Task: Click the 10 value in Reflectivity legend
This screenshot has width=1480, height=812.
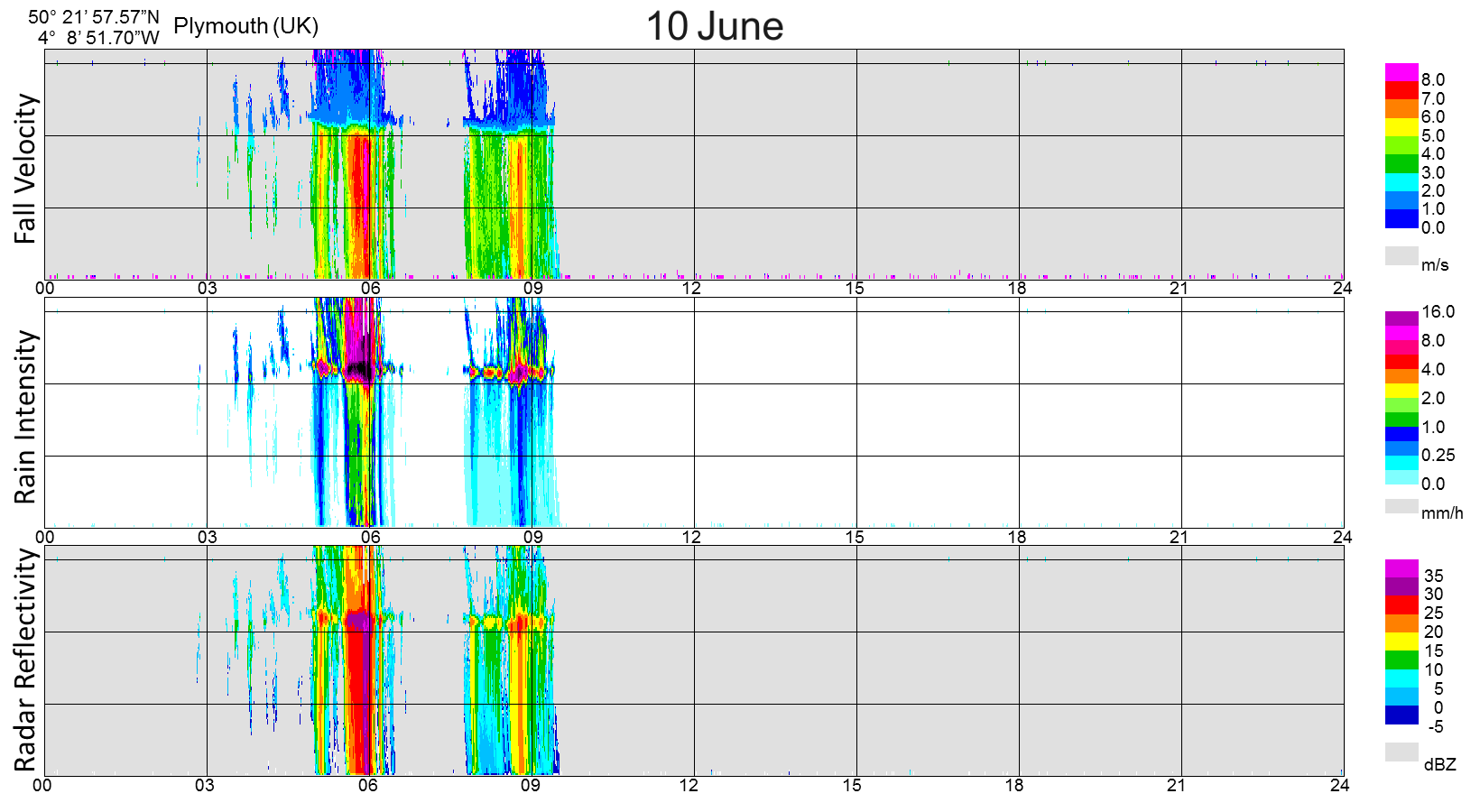Action: [x=1434, y=669]
